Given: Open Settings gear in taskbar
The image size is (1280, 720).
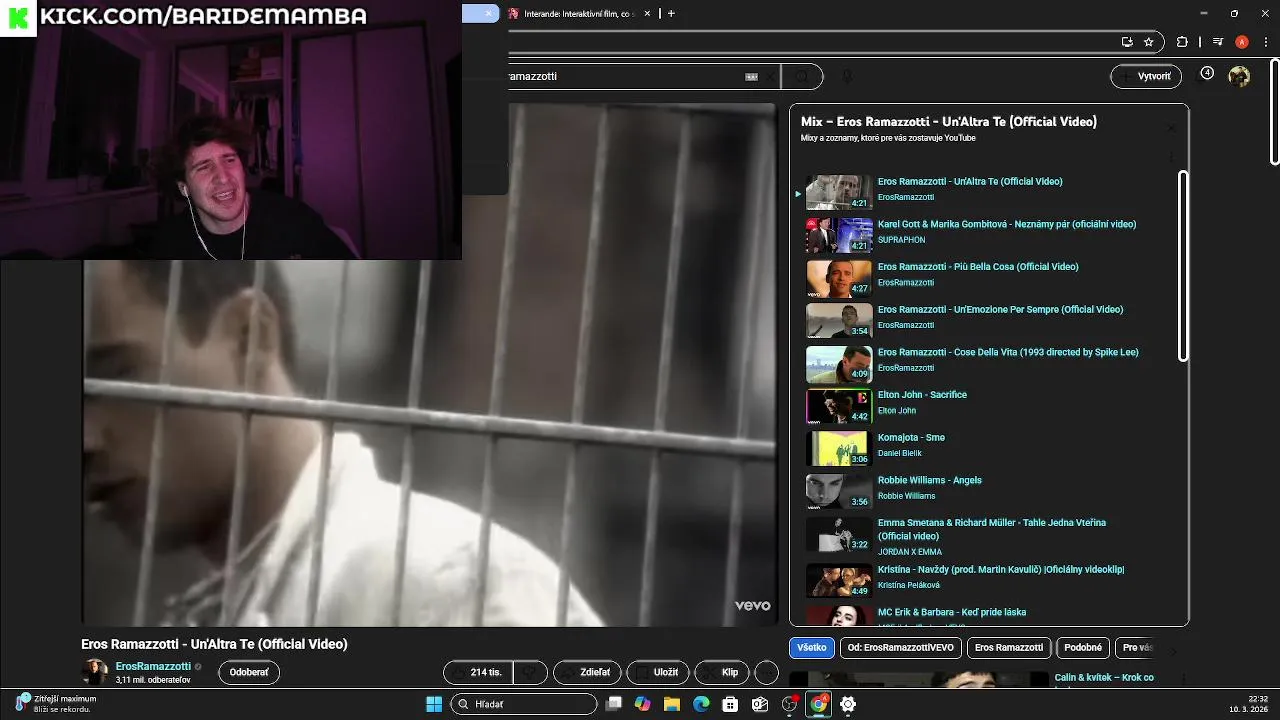Looking at the screenshot, I should pyautogui.click(x=848, y=704).
